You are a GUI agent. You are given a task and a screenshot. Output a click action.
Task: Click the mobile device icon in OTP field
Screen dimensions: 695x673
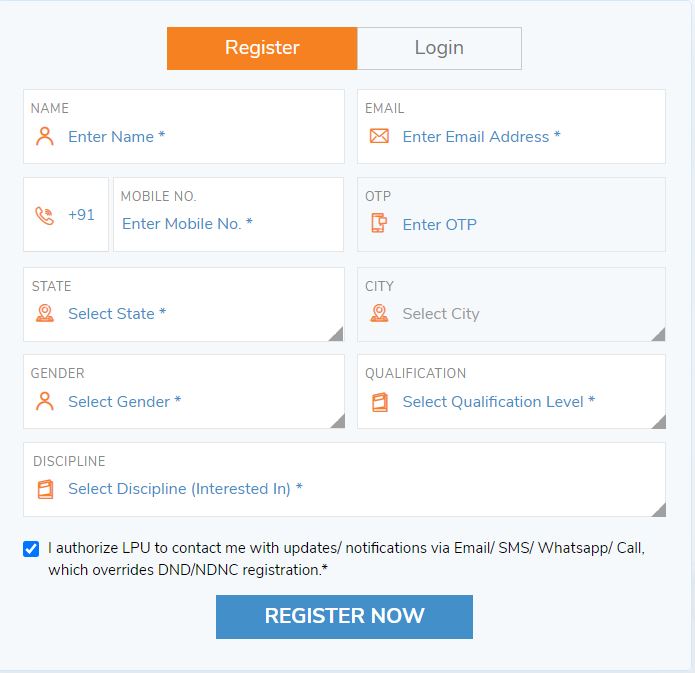coord(379,224)
